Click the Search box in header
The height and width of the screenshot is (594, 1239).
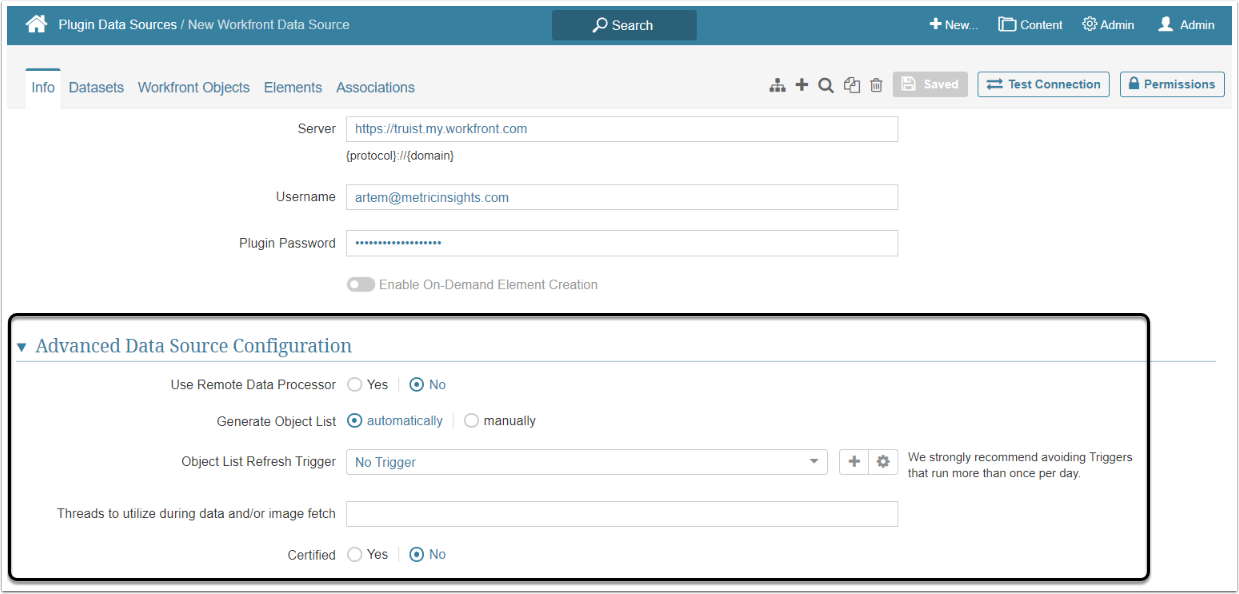click(624, 25)
